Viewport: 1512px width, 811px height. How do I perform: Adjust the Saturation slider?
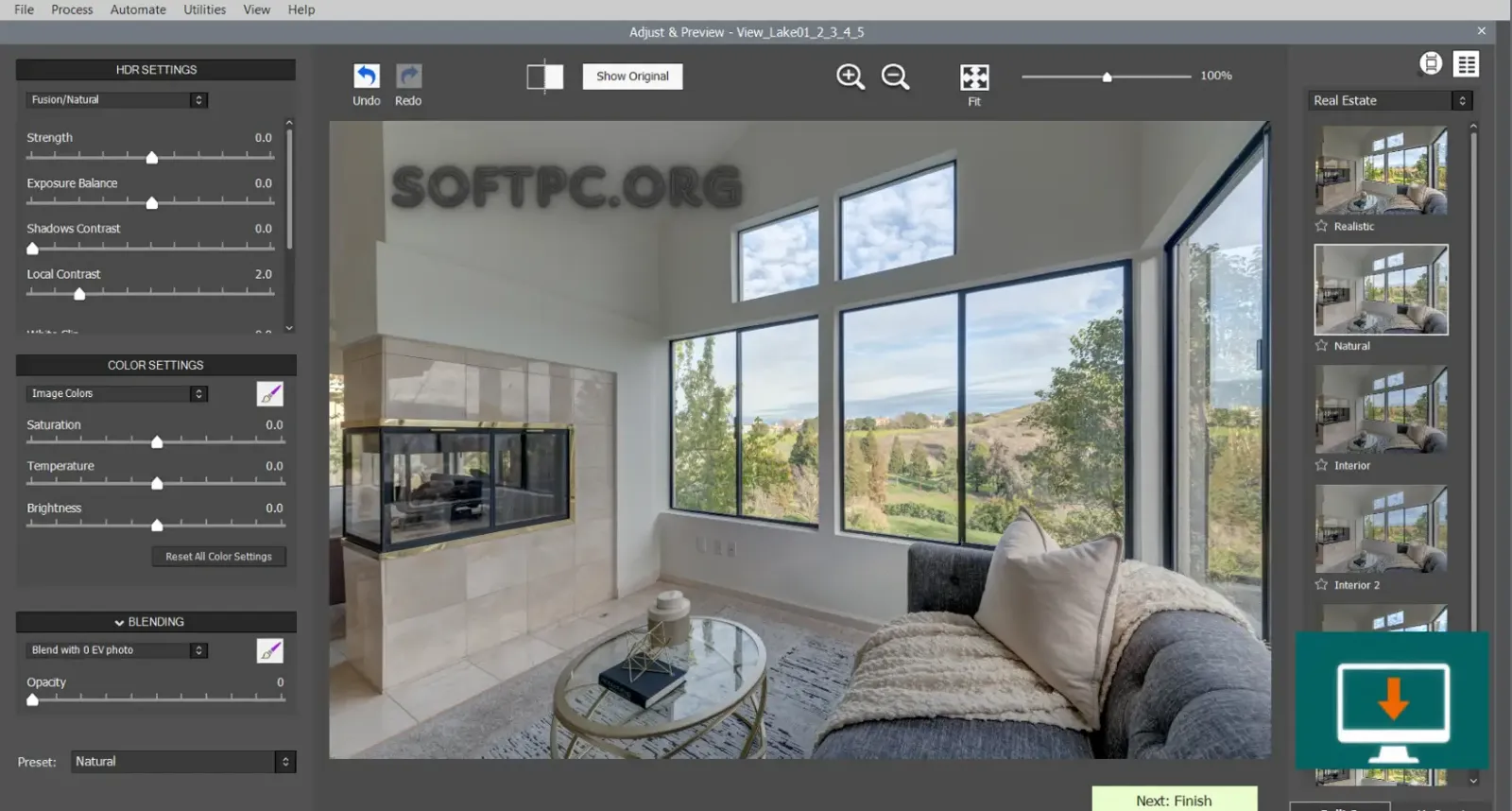pyautogui.click(x=157, y=441)
